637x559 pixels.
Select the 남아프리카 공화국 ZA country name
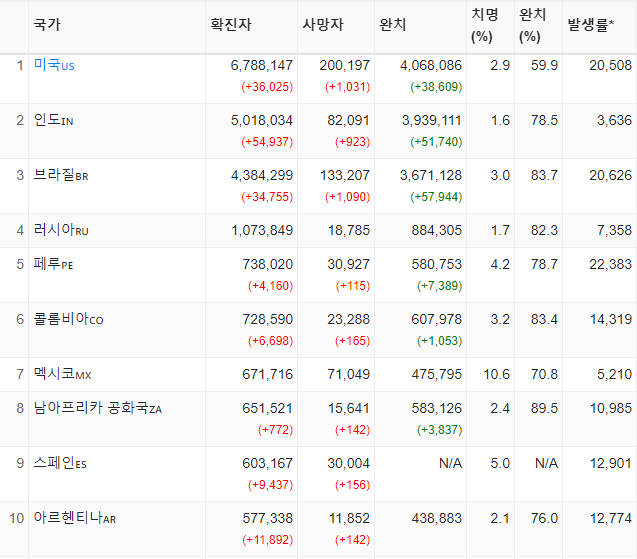point(98,408)
